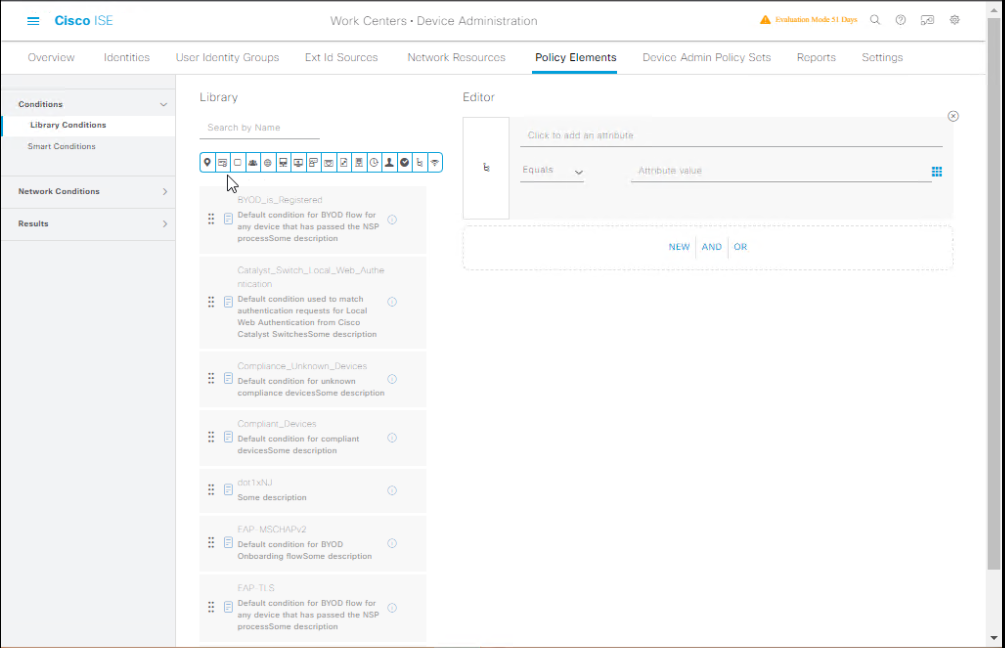Viewport: 1005px width, 648px height.
Task: Click the clock time filter icon
Action: pos(374,162)
